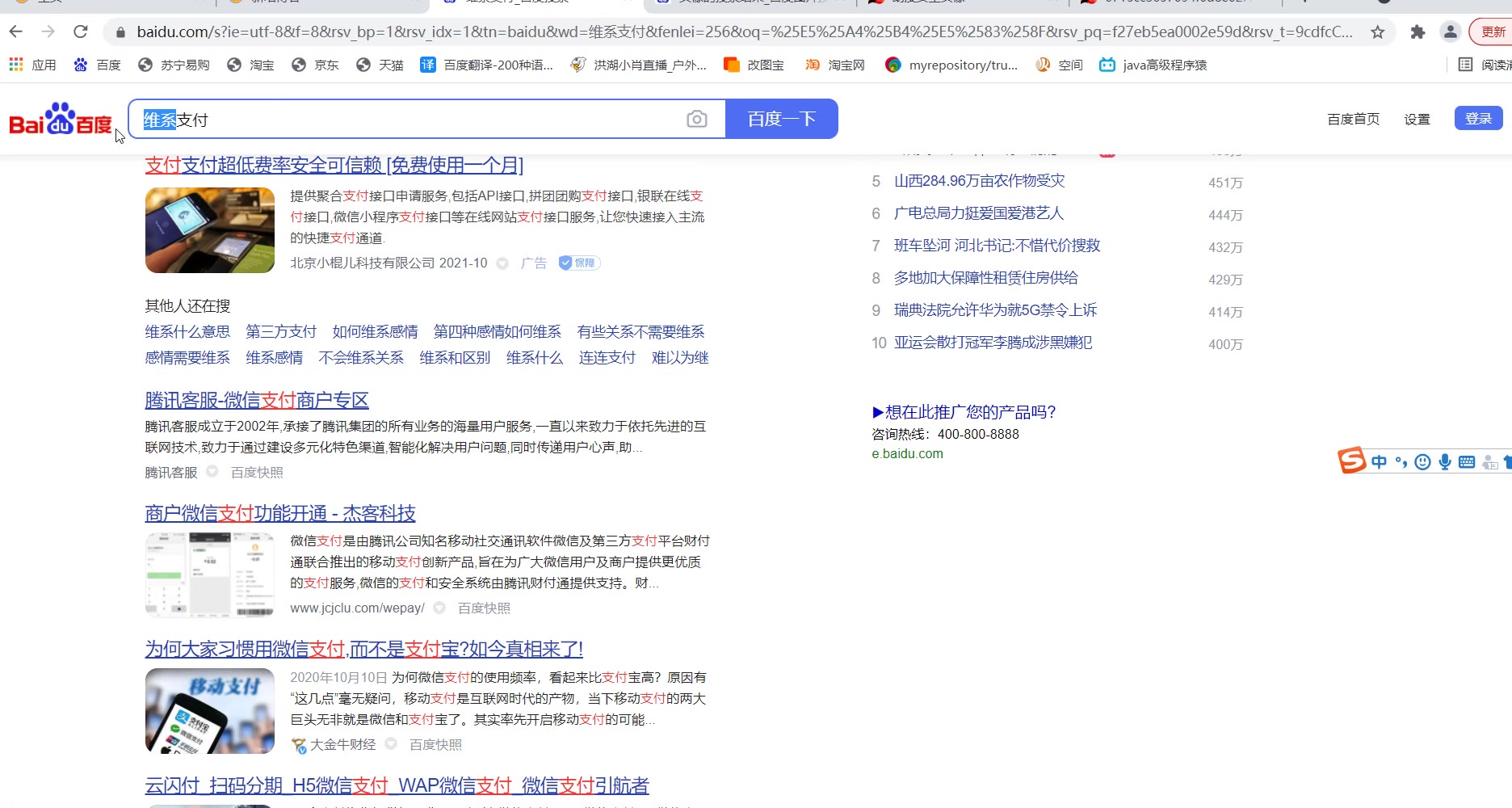Open the 洪湖小肖直播 bookmark
Image resolution: width=1512 pixels, height=808 pixels.
point(638,65)
